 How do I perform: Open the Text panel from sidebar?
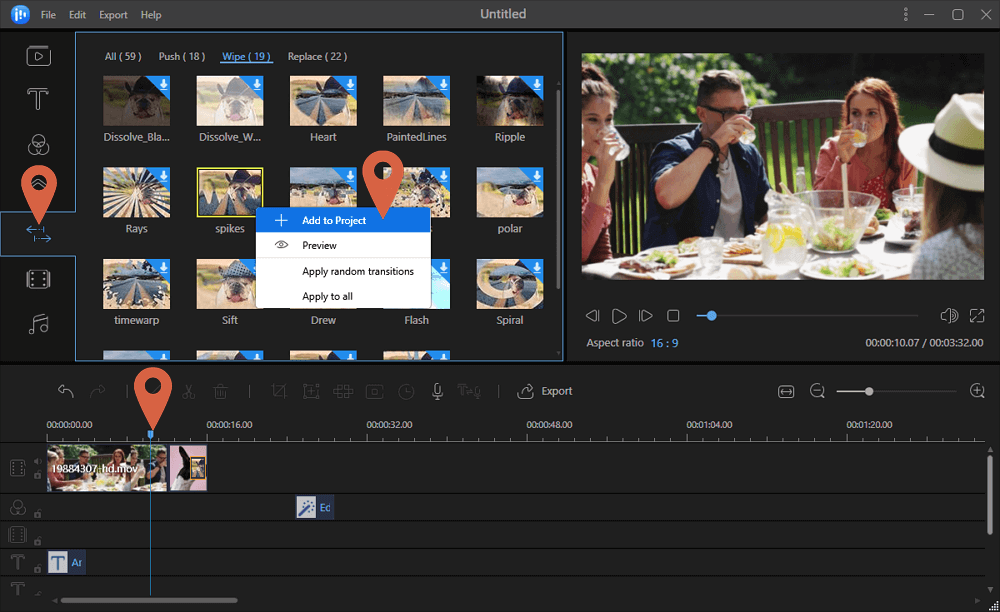pyautogui.click(x=38, y=99)
